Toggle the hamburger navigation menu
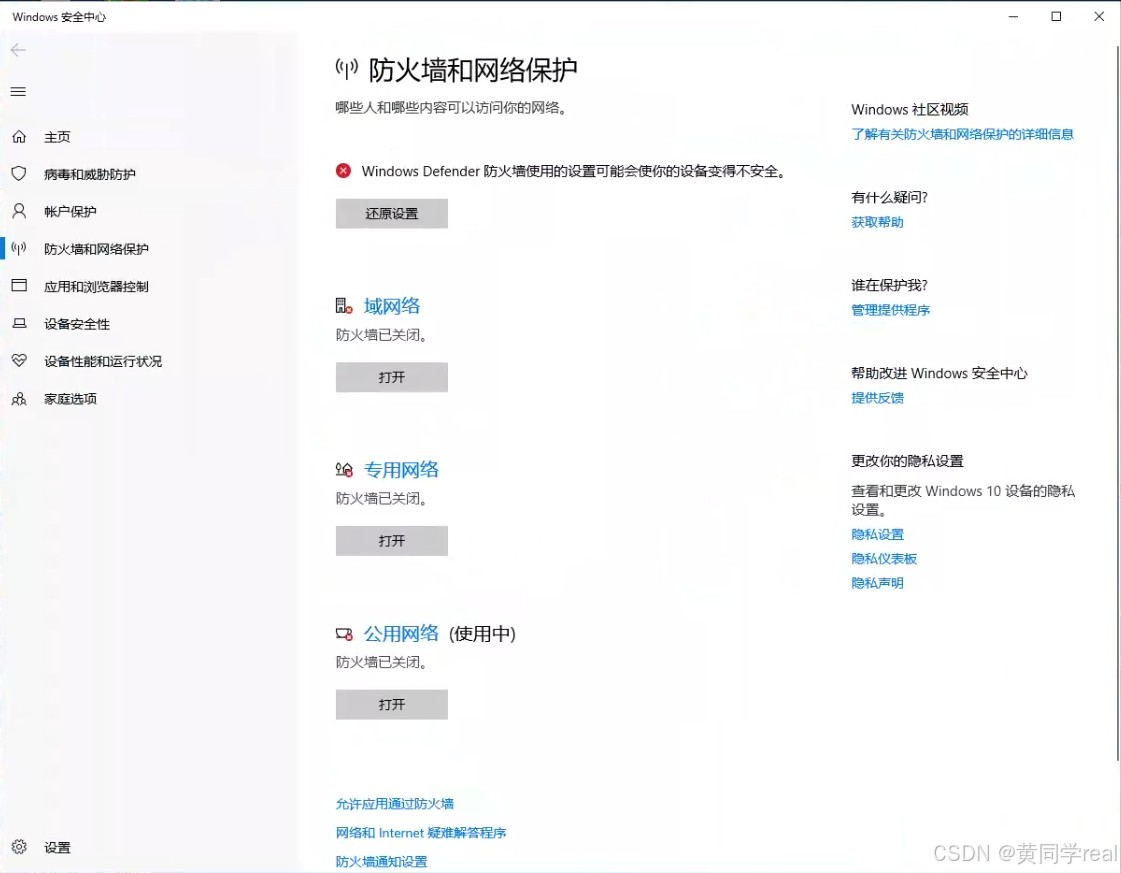The image size is (1121, 873). (19, 92)
